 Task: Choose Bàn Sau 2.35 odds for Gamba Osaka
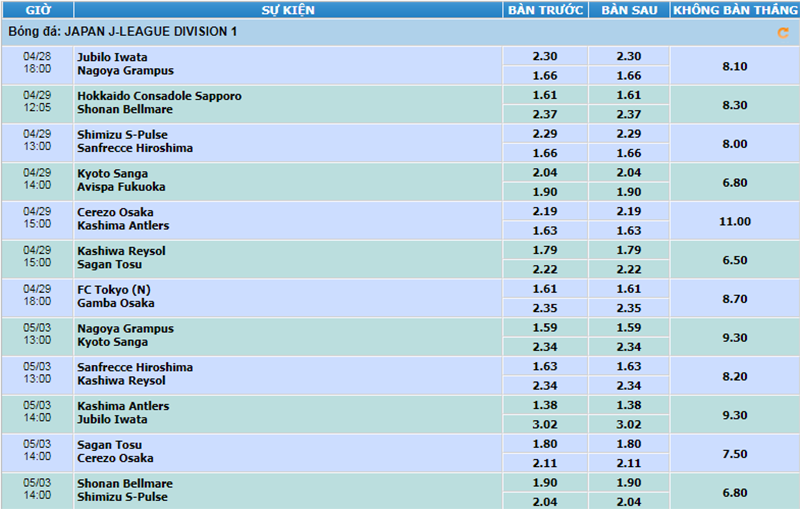pyautogui.click(x=629, y=309)
